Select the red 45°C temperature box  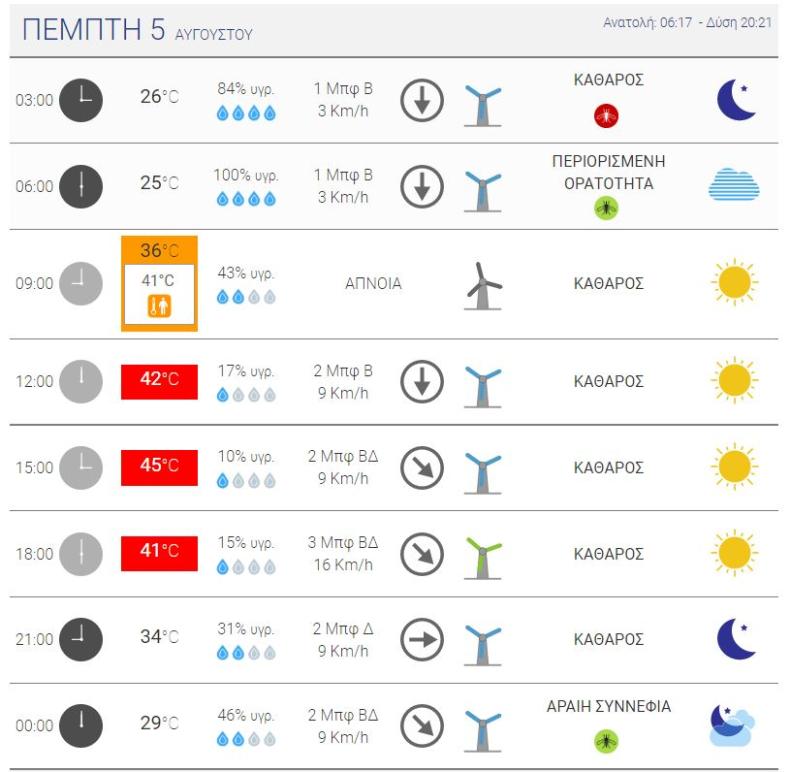[x=159, y=468]
